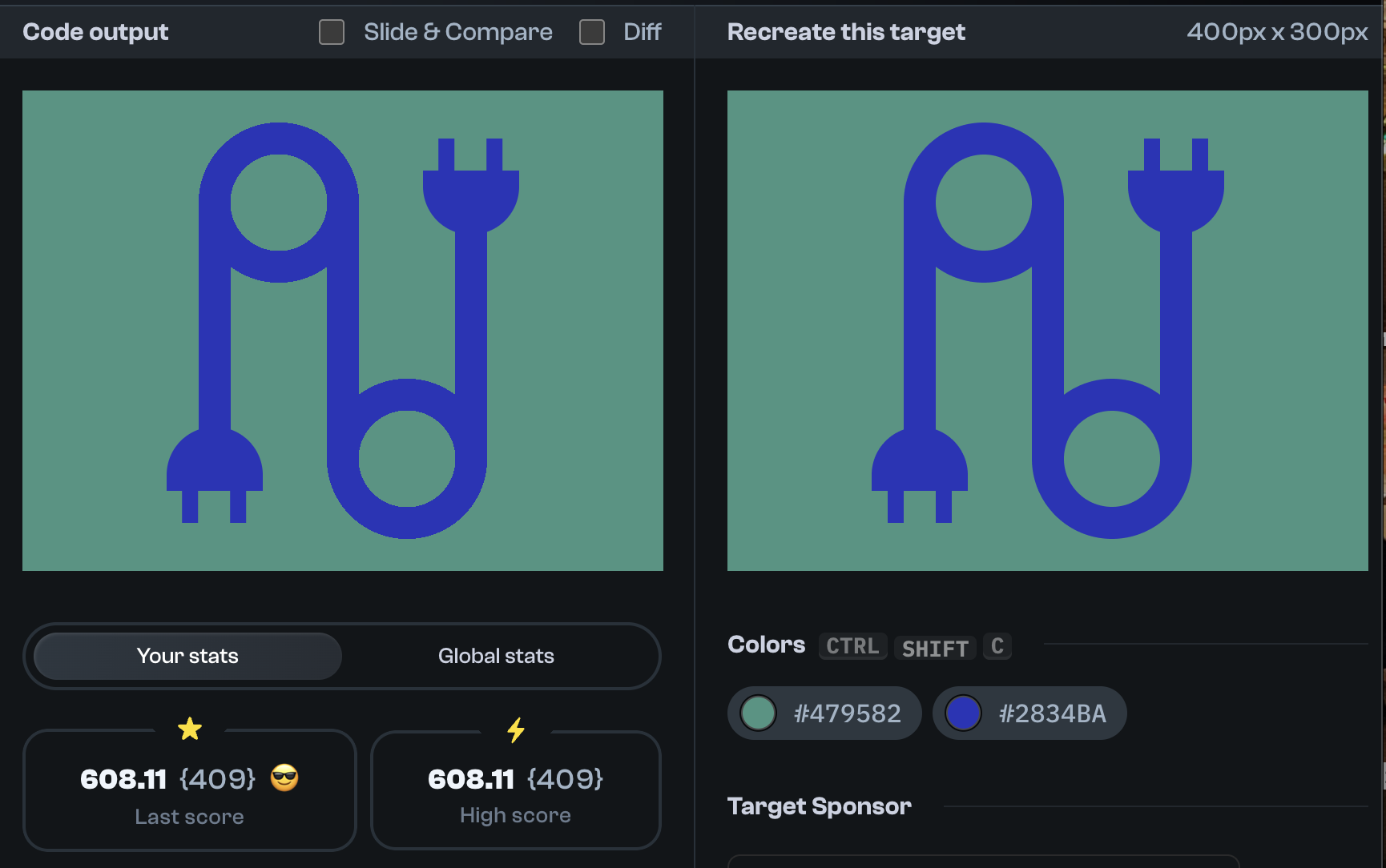
Task: Click the Recreate this target heading
Action: coord(846,32)
